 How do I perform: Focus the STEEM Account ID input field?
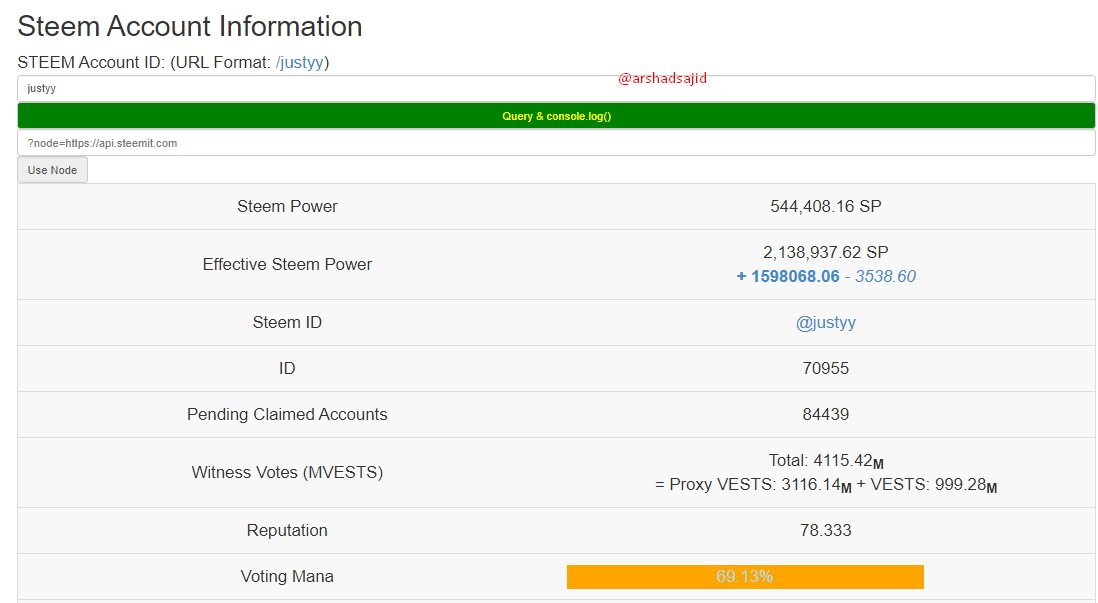pos(556,88)
